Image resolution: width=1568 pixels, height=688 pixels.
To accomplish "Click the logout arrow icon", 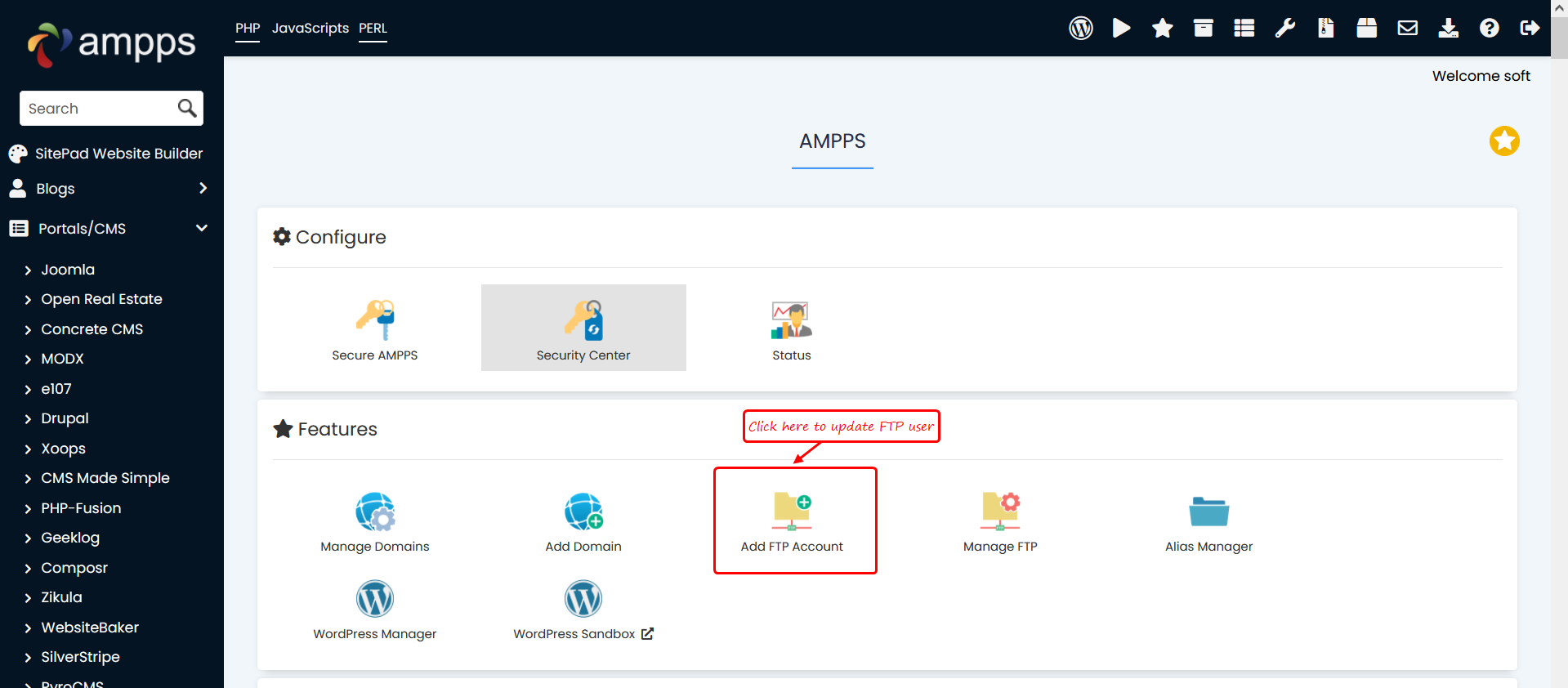I will 1530,29.
